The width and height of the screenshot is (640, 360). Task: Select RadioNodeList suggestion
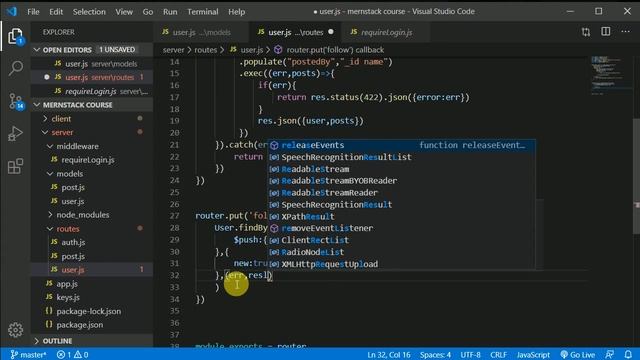402,252
